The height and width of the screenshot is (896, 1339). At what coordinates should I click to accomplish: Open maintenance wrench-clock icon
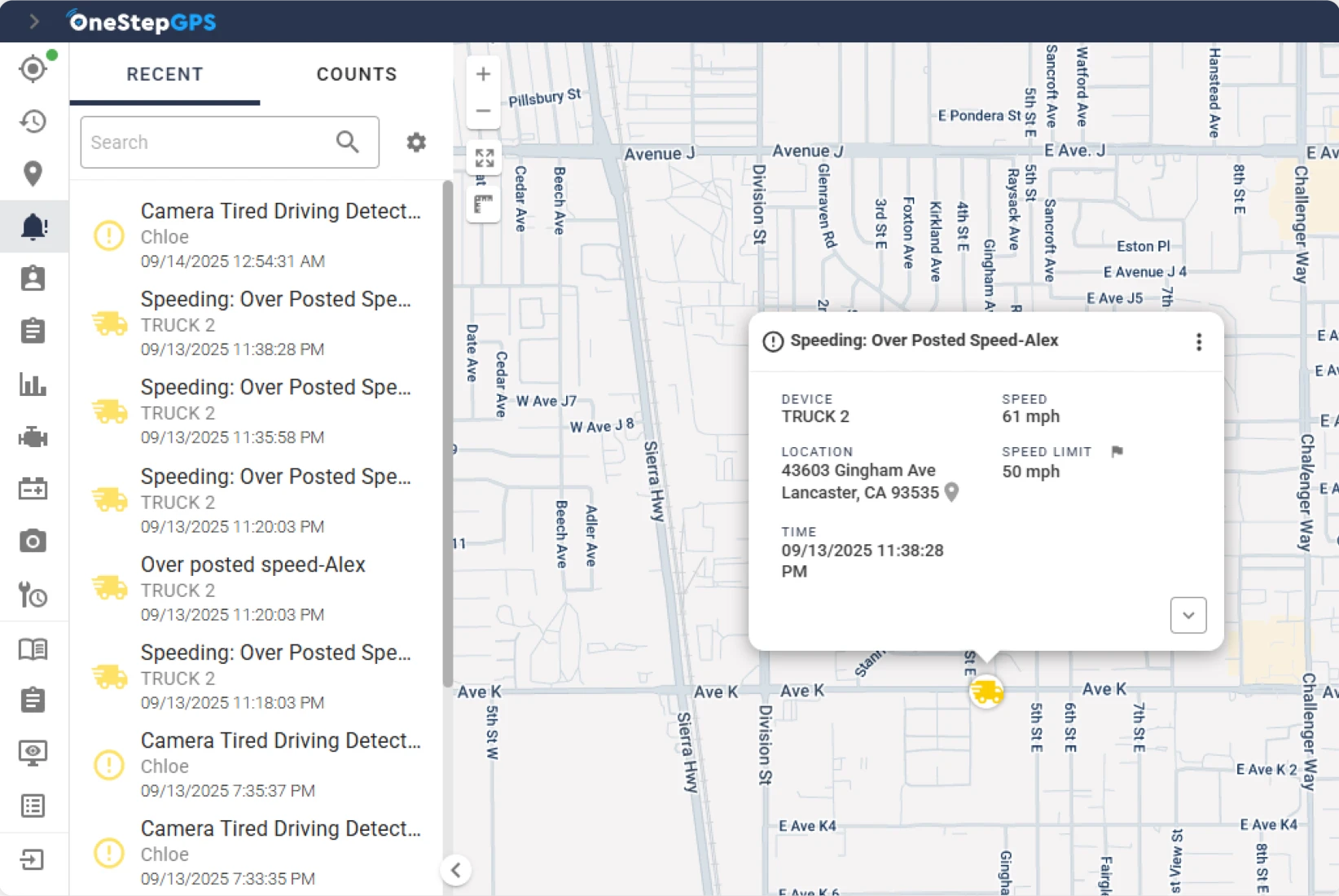[x=33, y=595]
